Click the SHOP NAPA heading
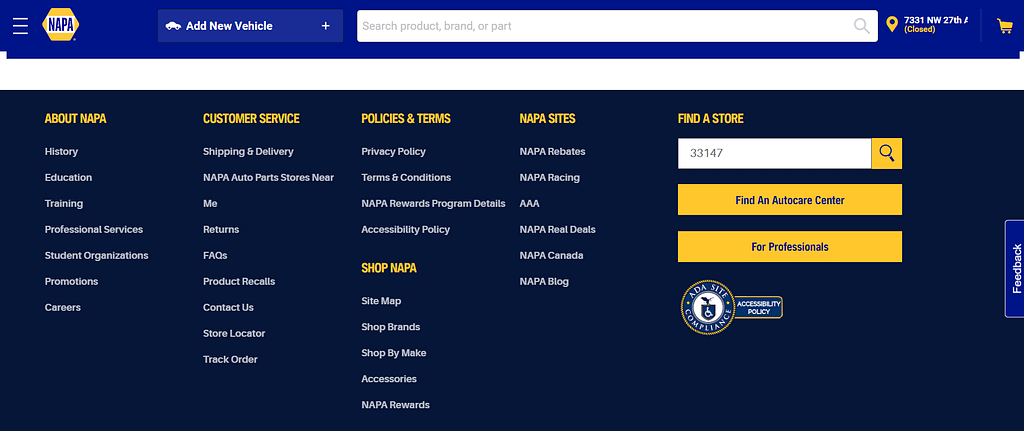The height and width of the screenshot is (431, 1024). 389,268
